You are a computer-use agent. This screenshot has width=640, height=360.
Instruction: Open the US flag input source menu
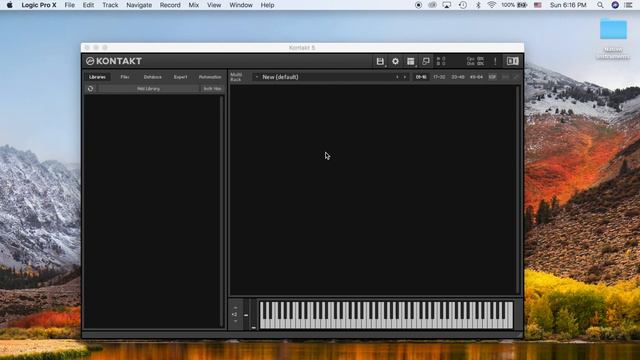(538, 5)
